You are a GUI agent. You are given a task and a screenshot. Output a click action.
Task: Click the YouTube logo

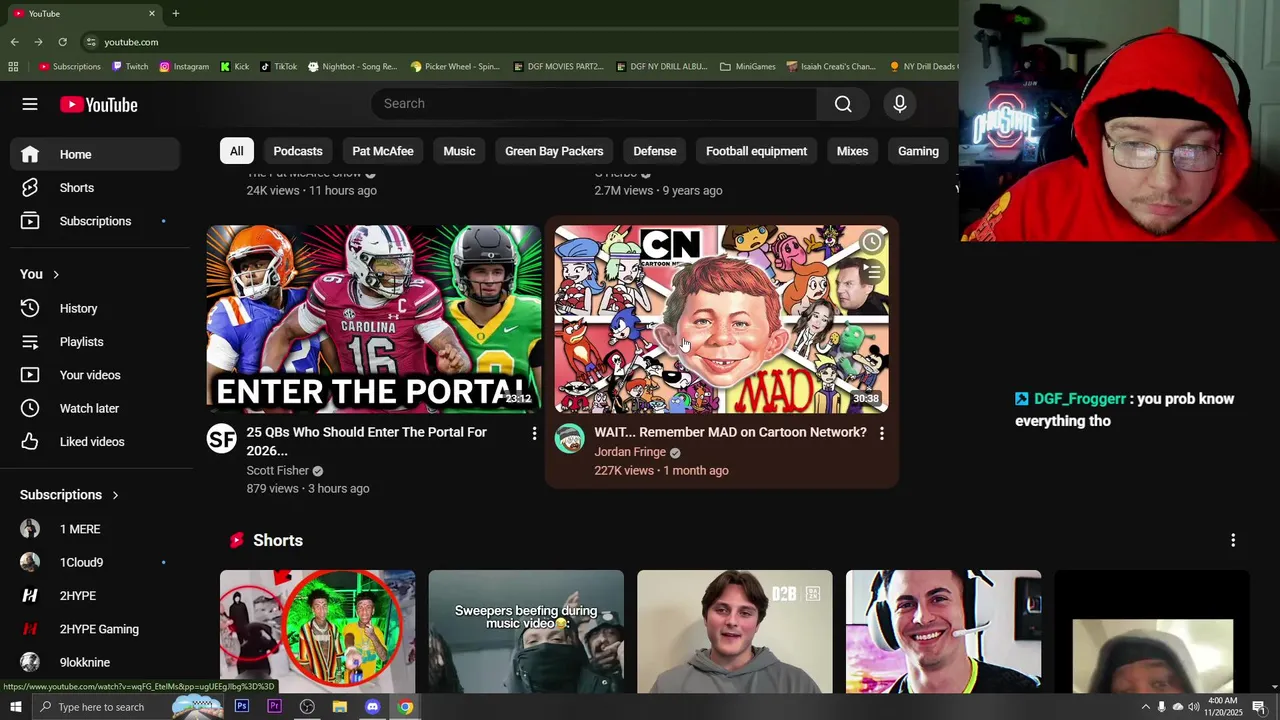[98, 105]
